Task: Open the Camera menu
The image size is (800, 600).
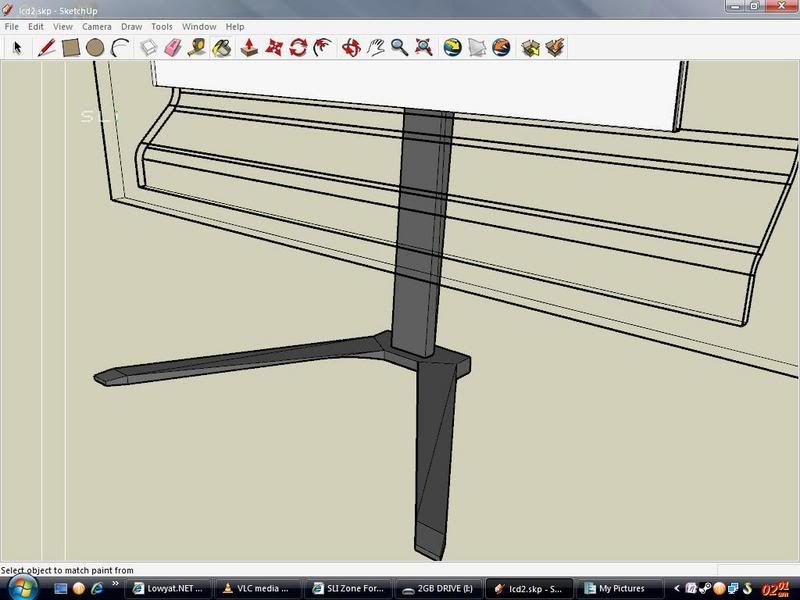Action: (96, 27)
